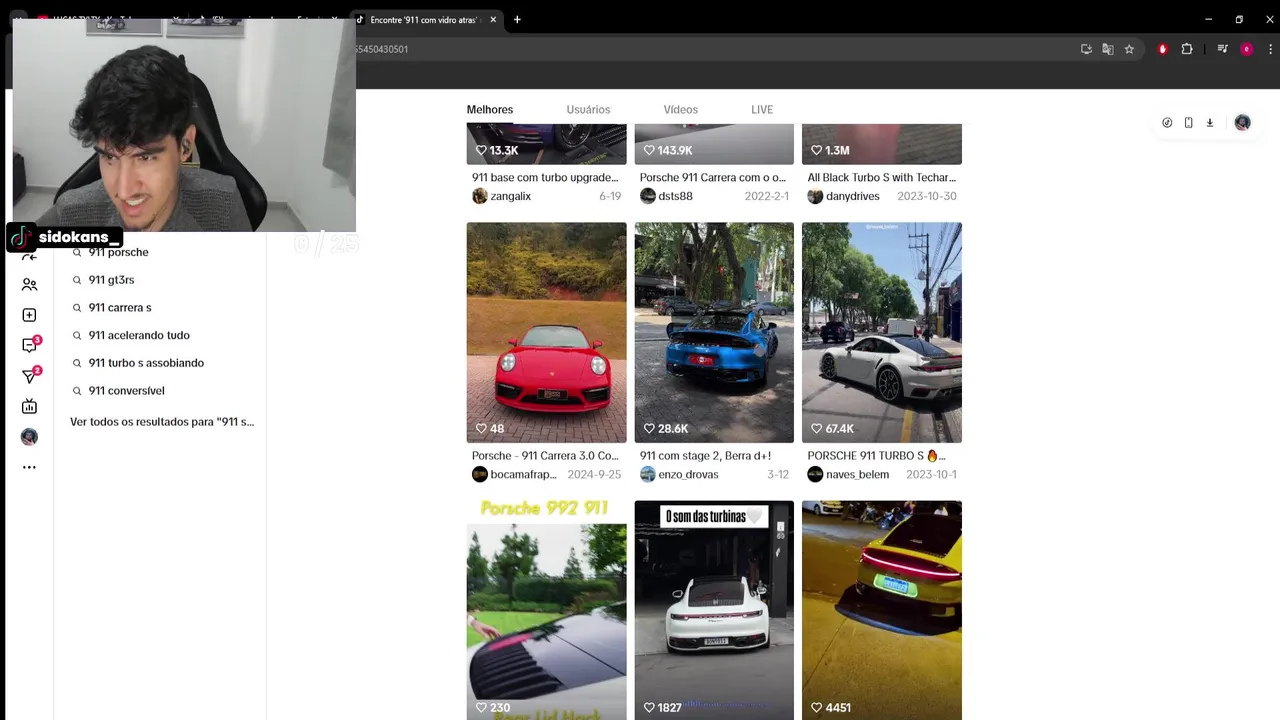Open Chrome three-dot menu
Screen dimensions: 1280x720
(1271, 49)
